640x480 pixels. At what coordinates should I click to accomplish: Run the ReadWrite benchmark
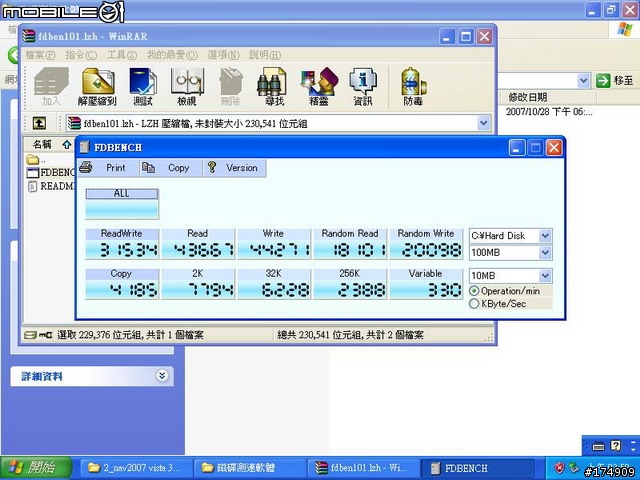[x=122, y=244]
